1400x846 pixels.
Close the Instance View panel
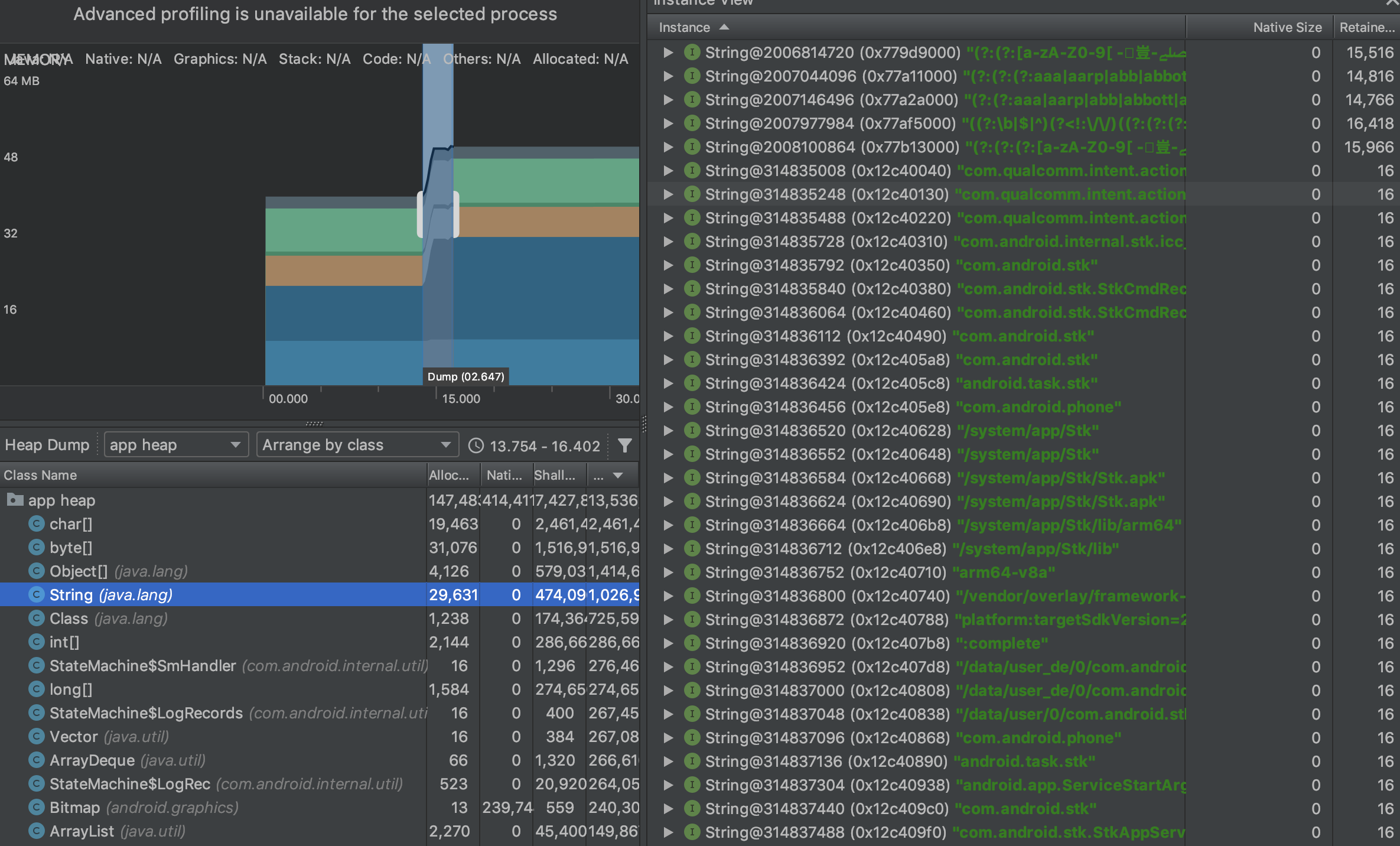pyautogui.click(x=1392, y=3)
